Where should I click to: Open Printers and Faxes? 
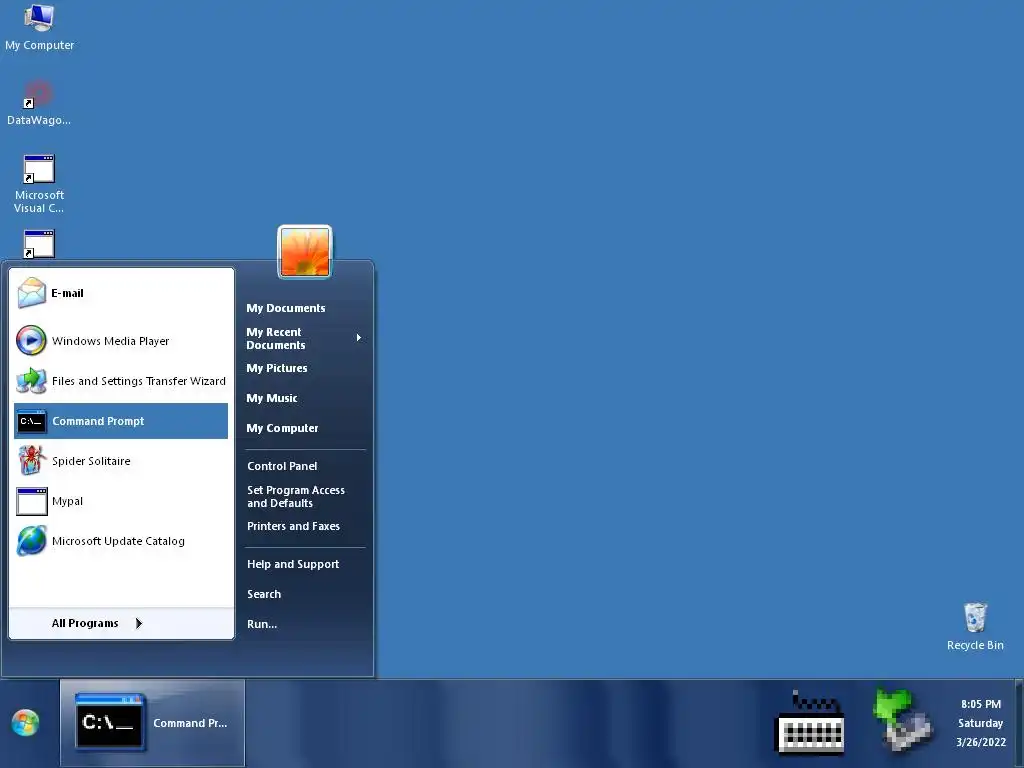click(293, 526)
